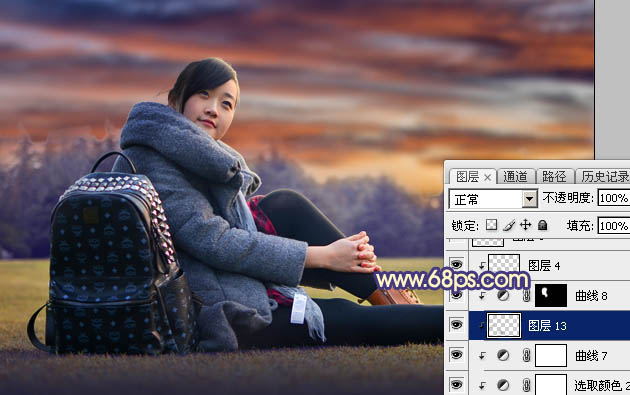Viewport: 630px width, 395px height.
Task: Hide the 图层 13 layer
Action: coord(456,325)
